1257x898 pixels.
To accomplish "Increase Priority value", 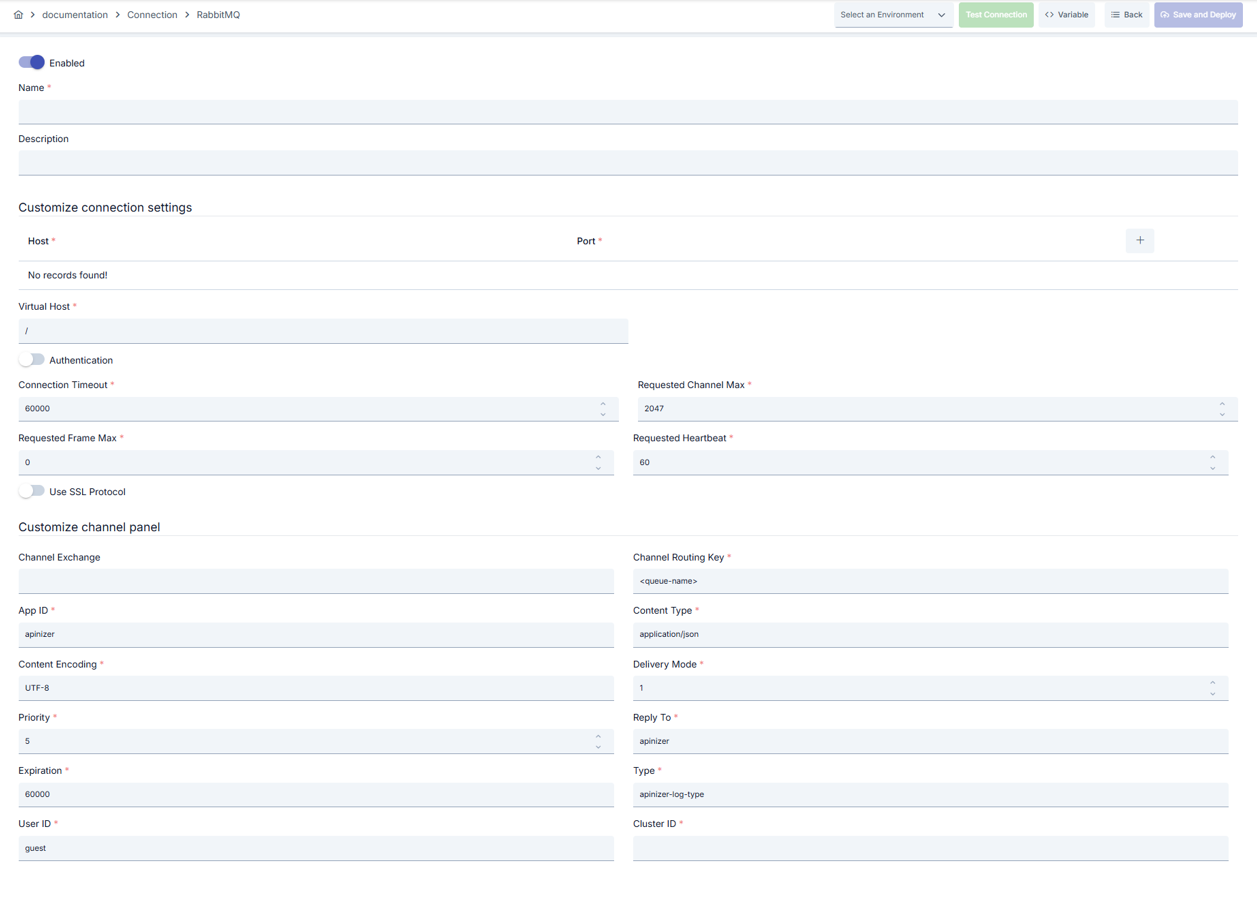I will pyautogui.click(x=598, y=736).
